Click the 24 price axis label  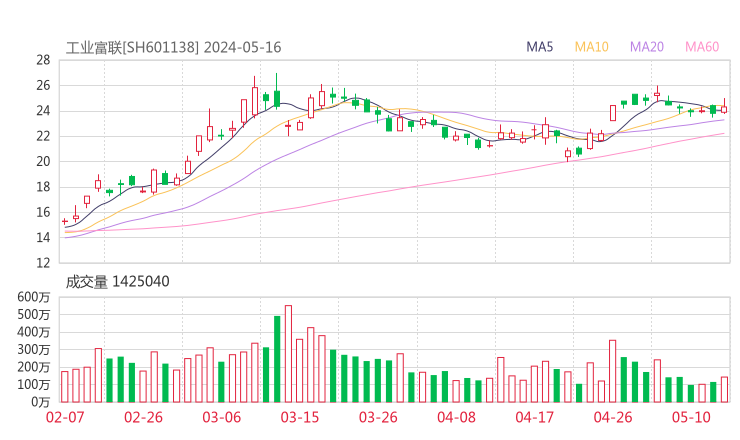pos(43,111)
